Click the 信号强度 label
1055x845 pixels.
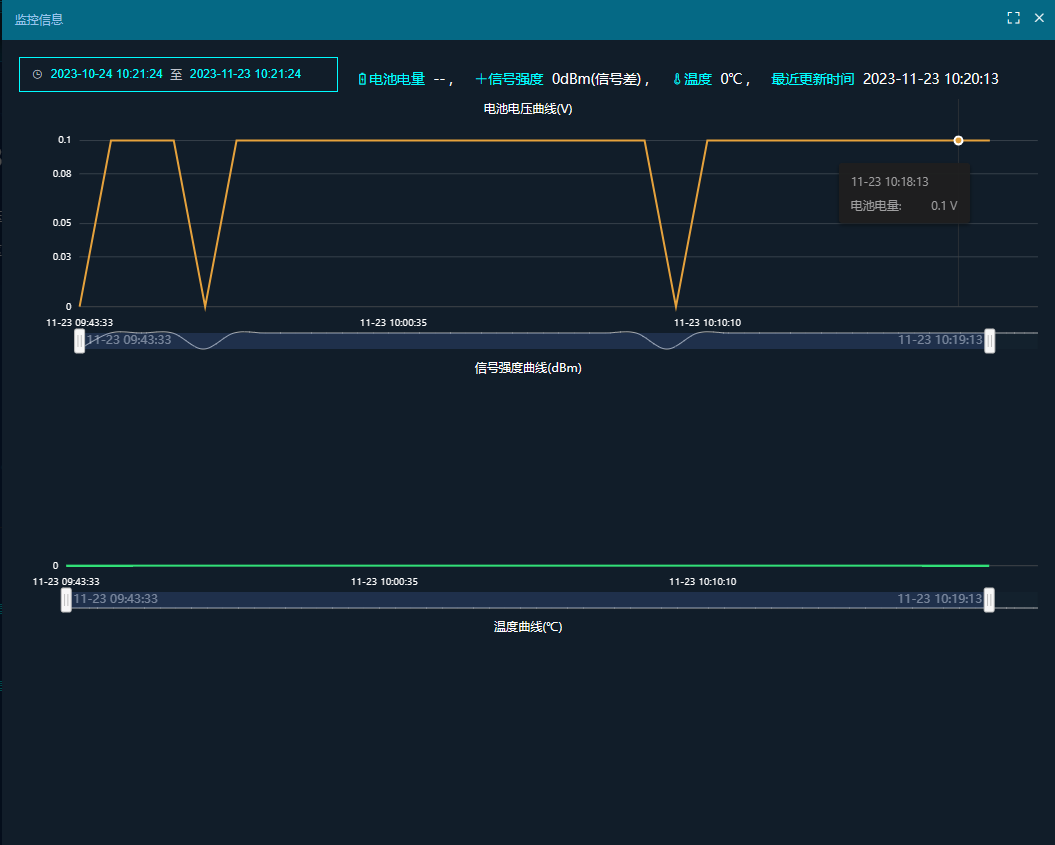click(x=515, y=79)
